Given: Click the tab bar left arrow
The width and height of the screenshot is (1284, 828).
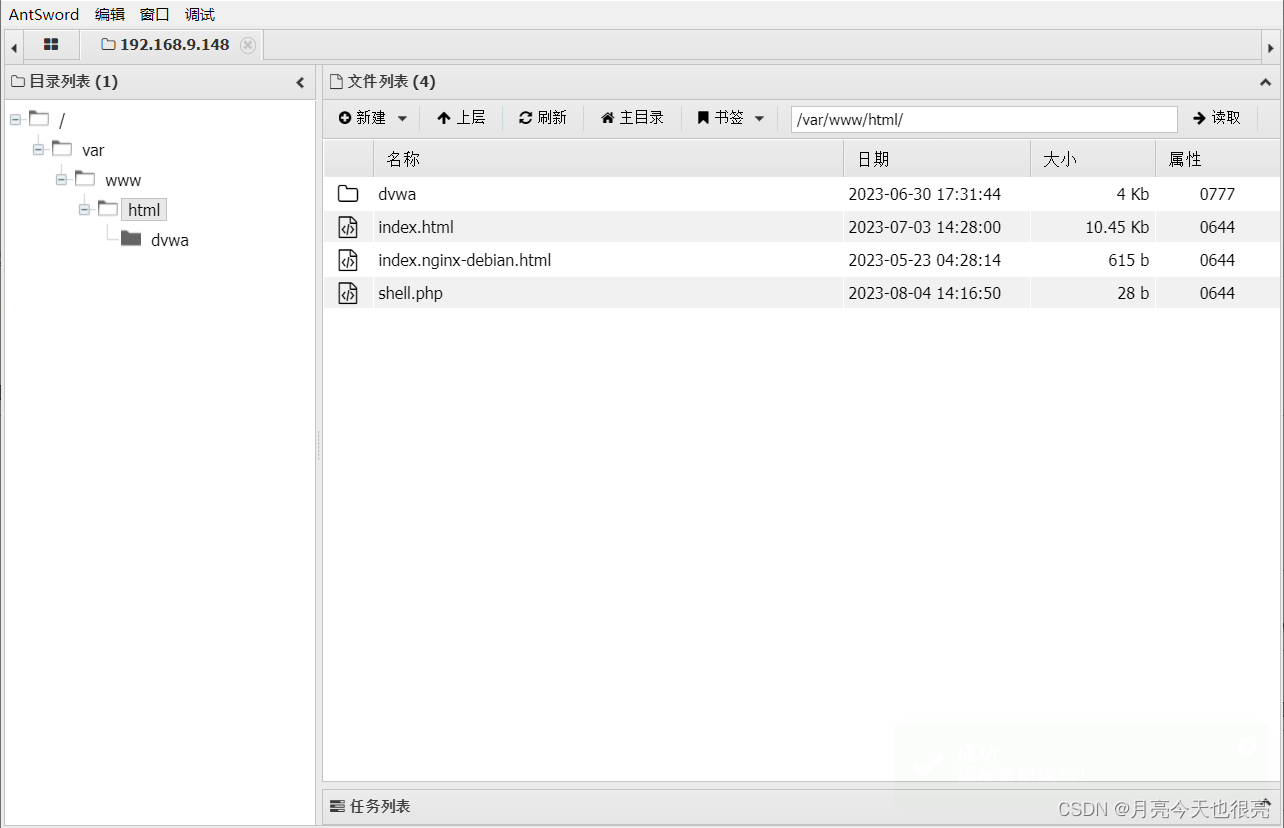Looking at the screenshot, I should (14, 46).
